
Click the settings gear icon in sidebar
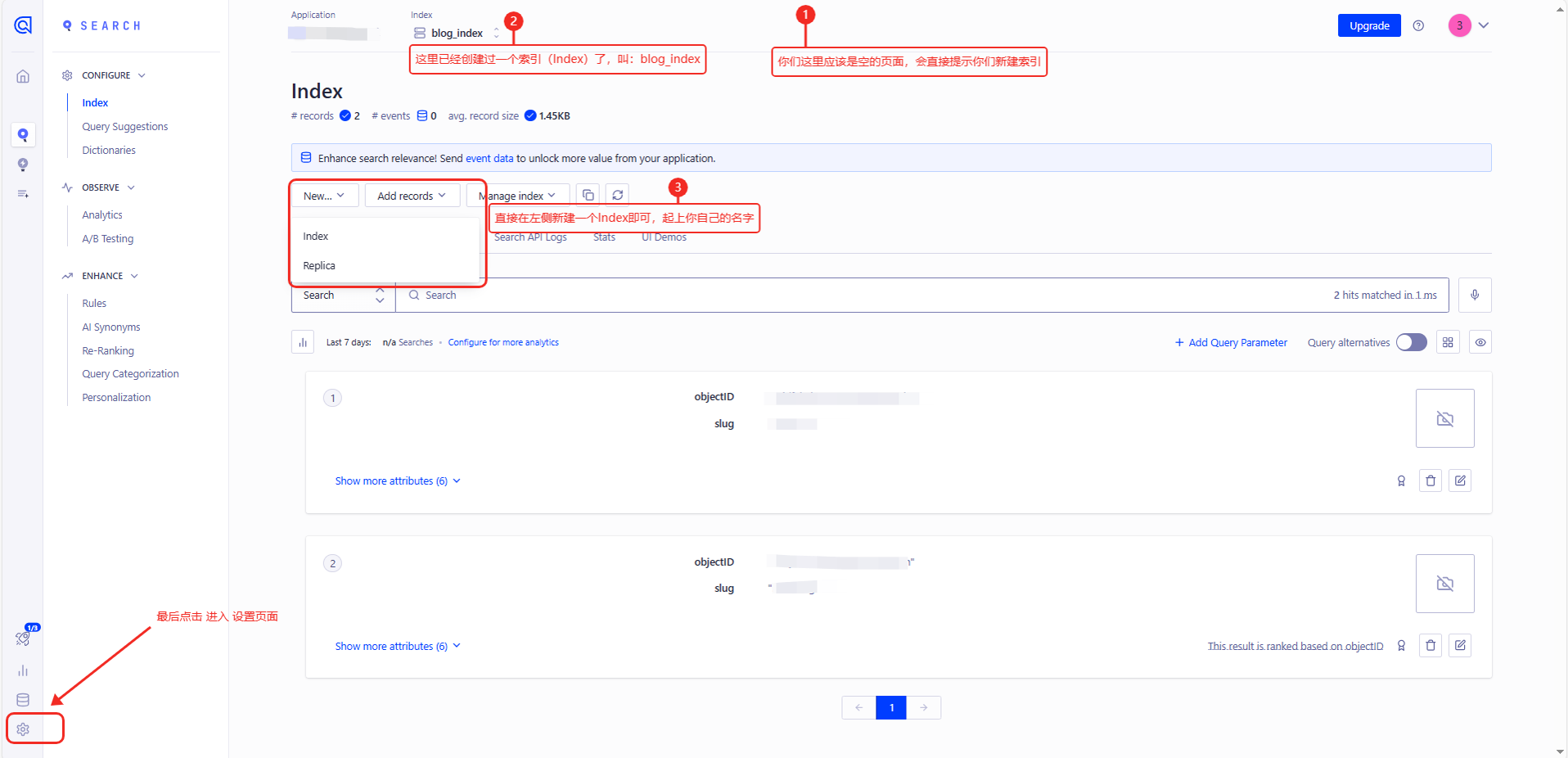coord(23,729)
